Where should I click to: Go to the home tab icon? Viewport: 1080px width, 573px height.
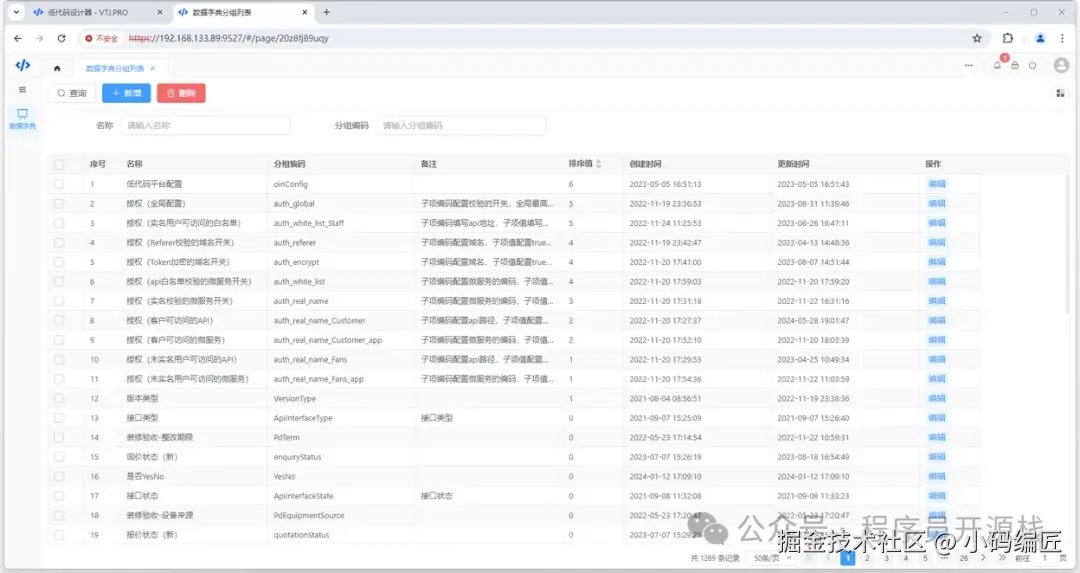(57, 68)
